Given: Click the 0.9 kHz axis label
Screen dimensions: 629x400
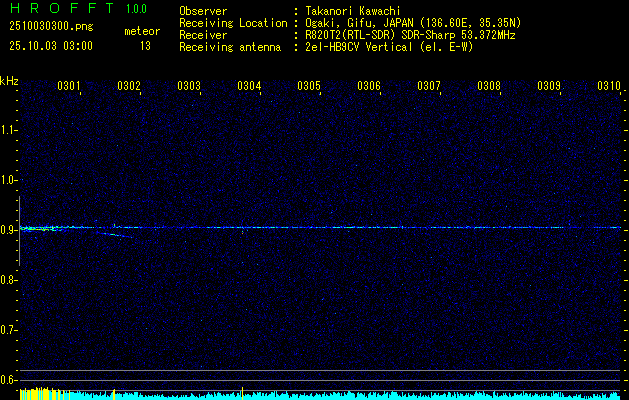Looking at the screenshot, I should pos(8,230).
